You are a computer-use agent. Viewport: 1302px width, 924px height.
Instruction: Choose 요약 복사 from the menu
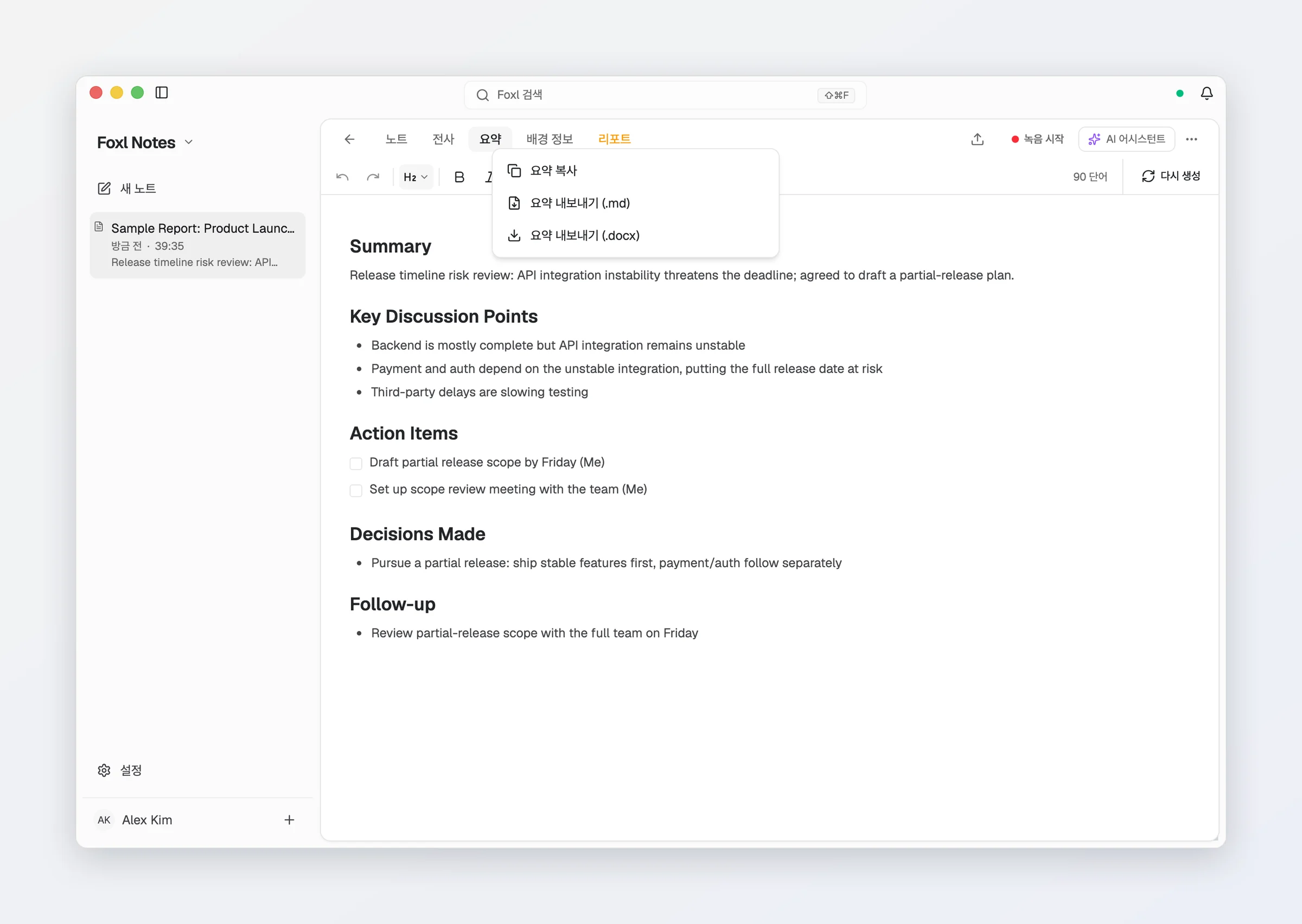[635, 171]
